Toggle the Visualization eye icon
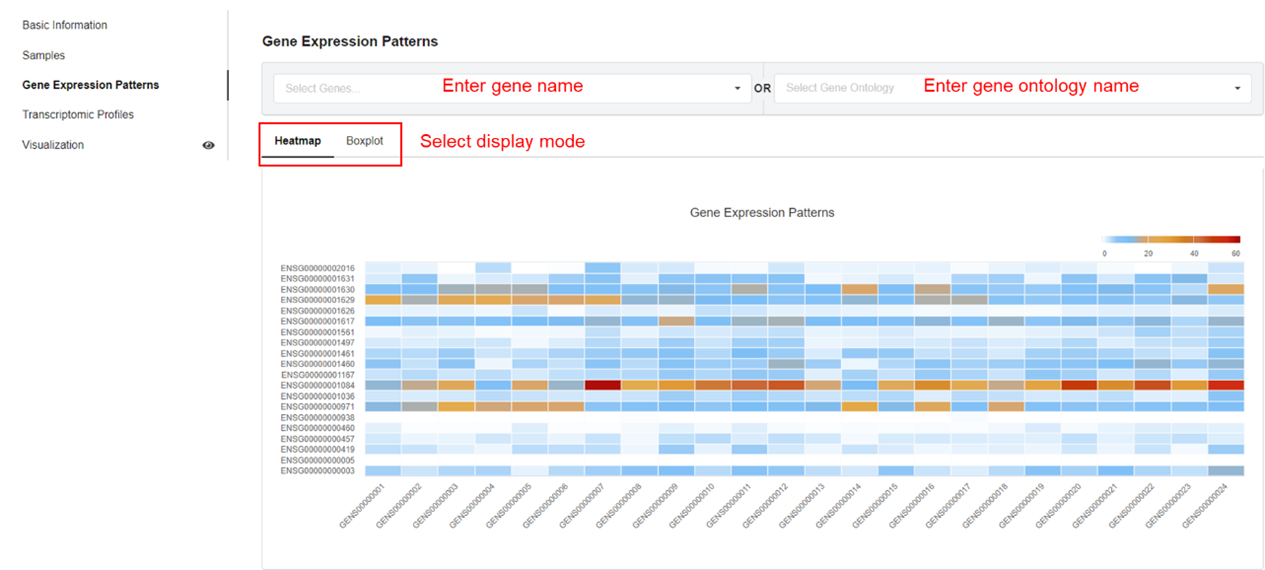The width and height of the screenshot is (1265, 570). pyautogui.click(x=208, y=145)
